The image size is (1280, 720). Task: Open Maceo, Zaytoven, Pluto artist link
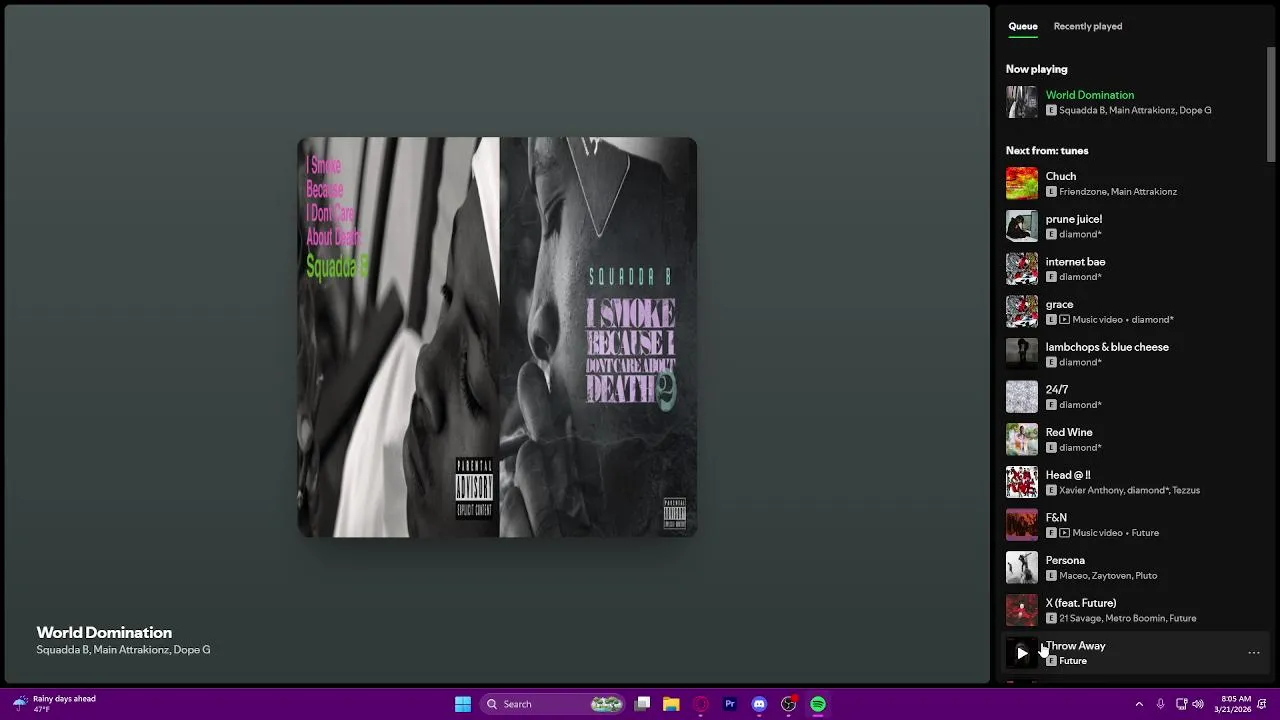click(x=1108, y=576)
